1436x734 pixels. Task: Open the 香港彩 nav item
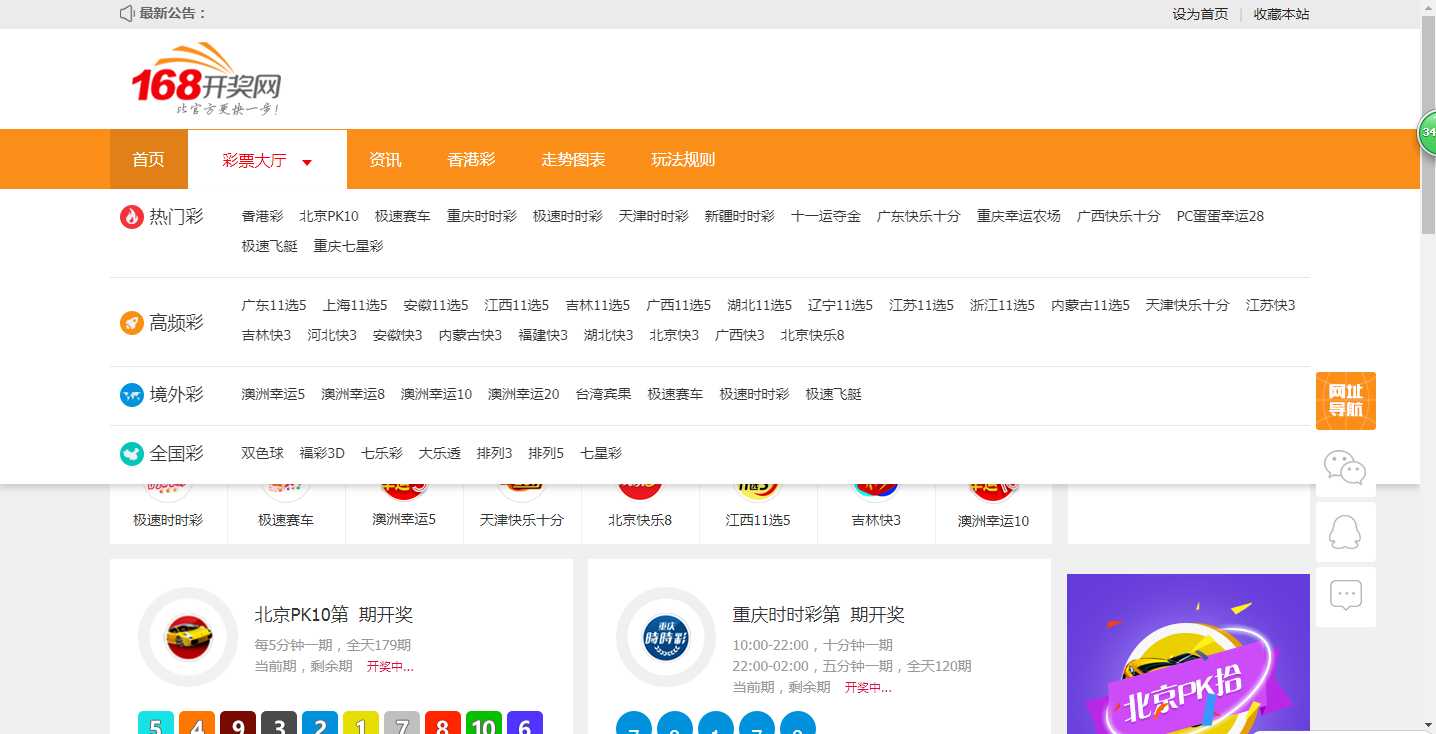471,159
